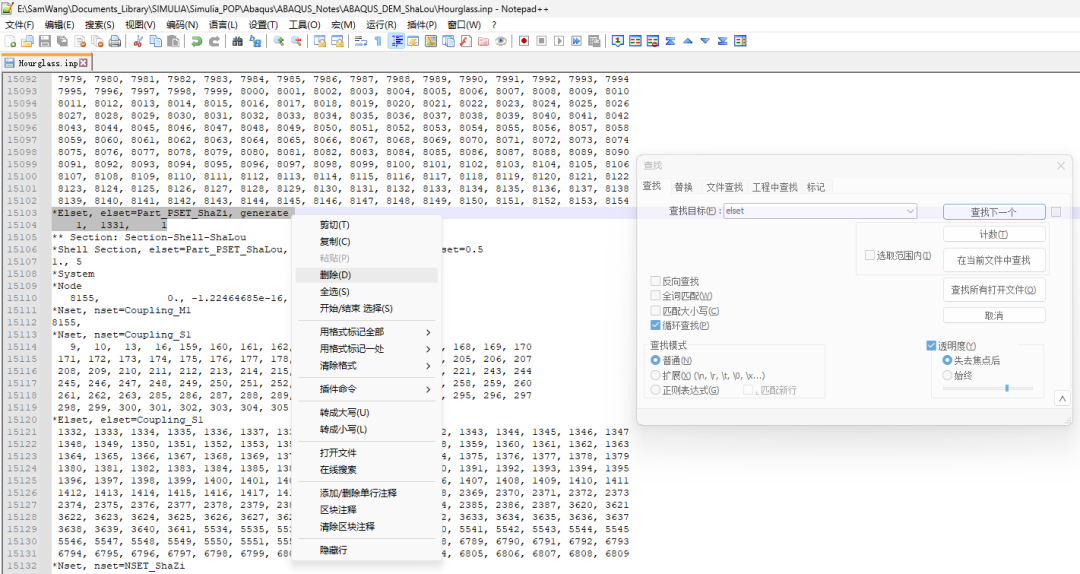
Task: Toggle Show All Characters pilcrow icon
Action: point(378,41)
